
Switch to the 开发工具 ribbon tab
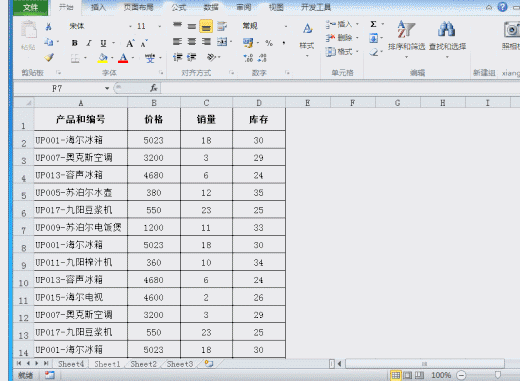tap(316, 7)
